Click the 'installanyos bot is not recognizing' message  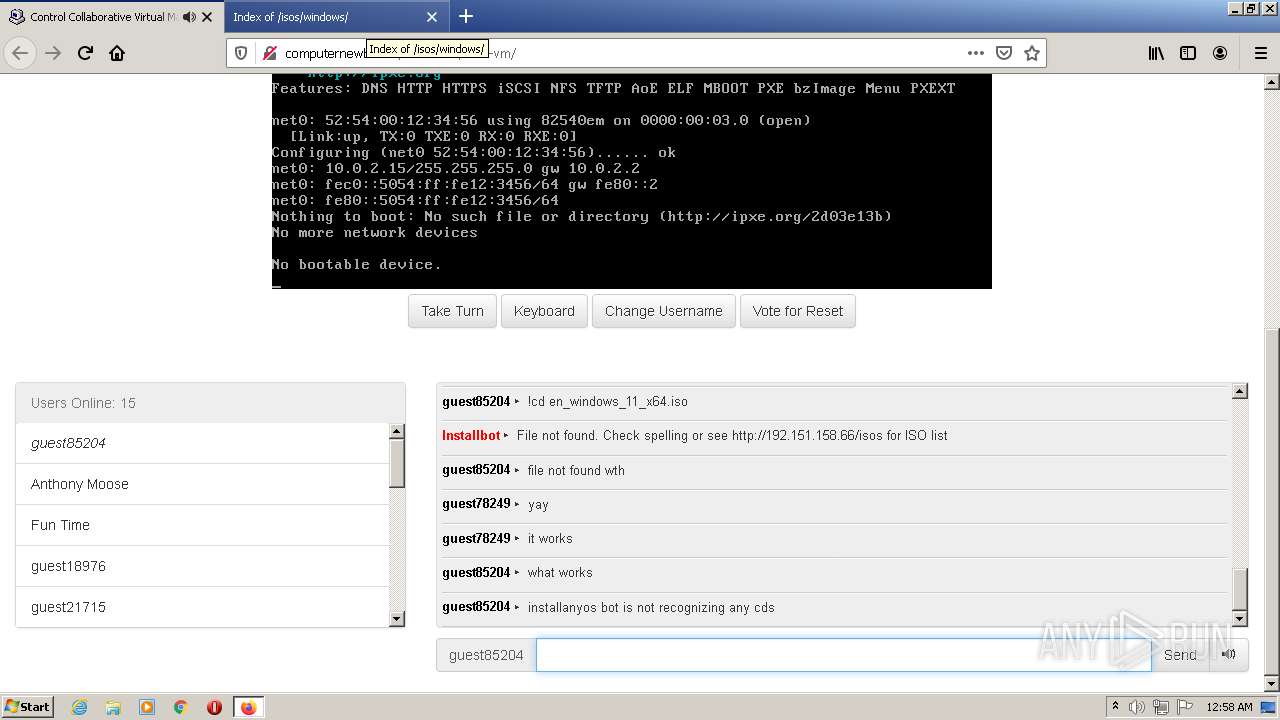click(x=651, y=607)
